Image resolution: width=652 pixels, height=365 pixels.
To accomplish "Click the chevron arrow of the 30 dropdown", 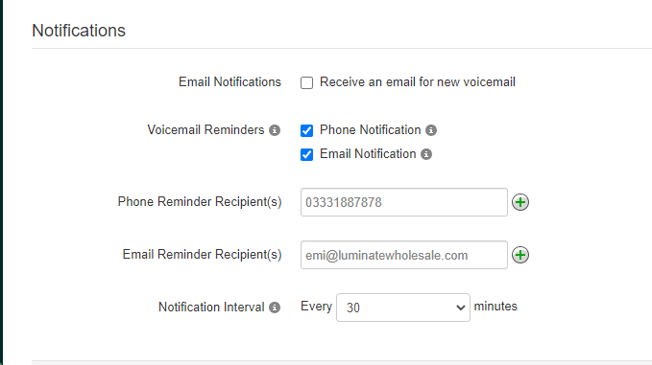I will (x=460, y=308).
